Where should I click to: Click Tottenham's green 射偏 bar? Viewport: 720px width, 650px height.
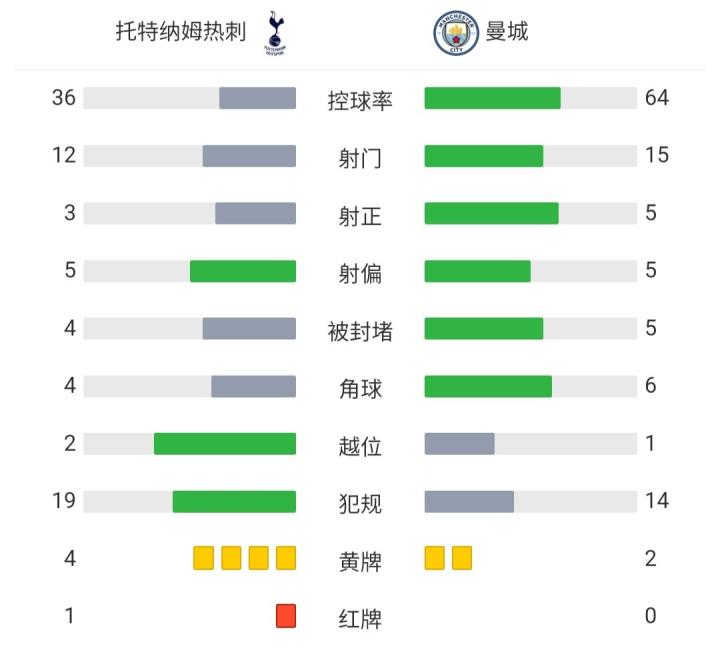coord(243,271)
